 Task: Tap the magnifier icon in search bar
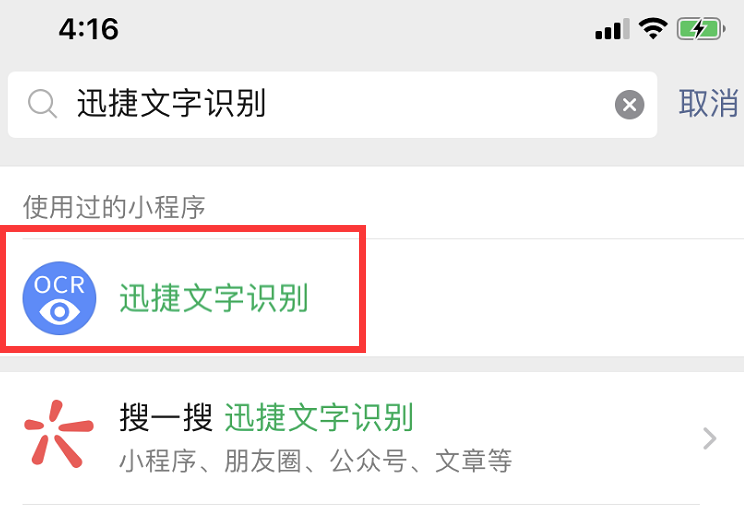point(42,103)
